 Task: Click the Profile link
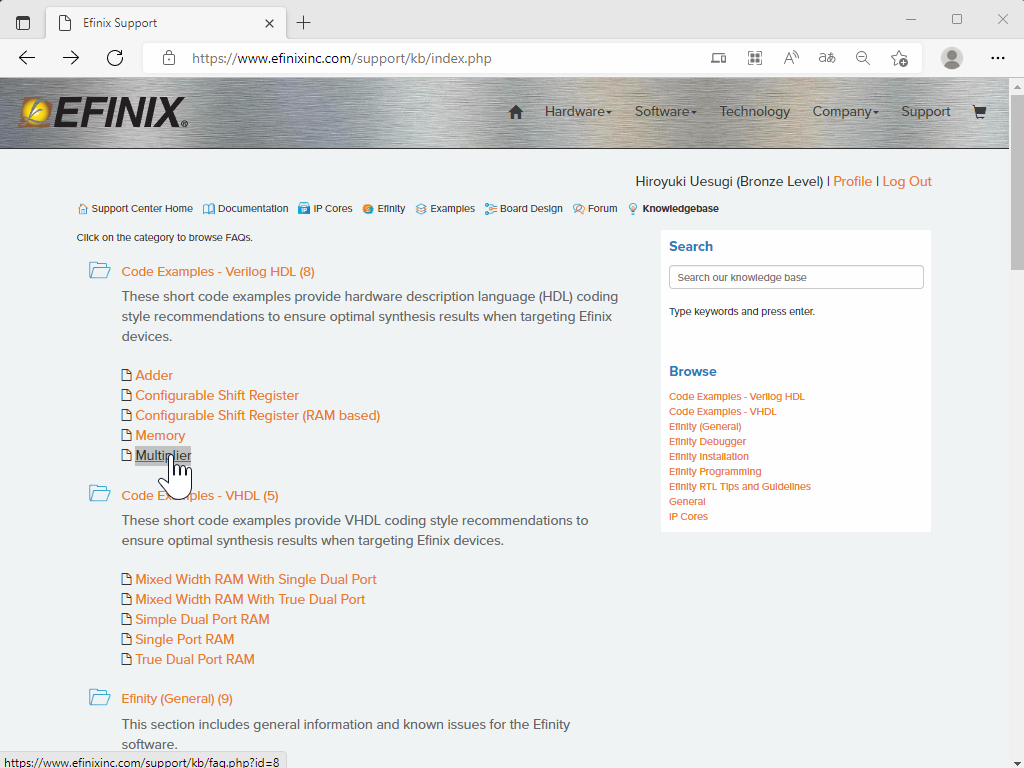pyautogui.click(x=852, y=182)
